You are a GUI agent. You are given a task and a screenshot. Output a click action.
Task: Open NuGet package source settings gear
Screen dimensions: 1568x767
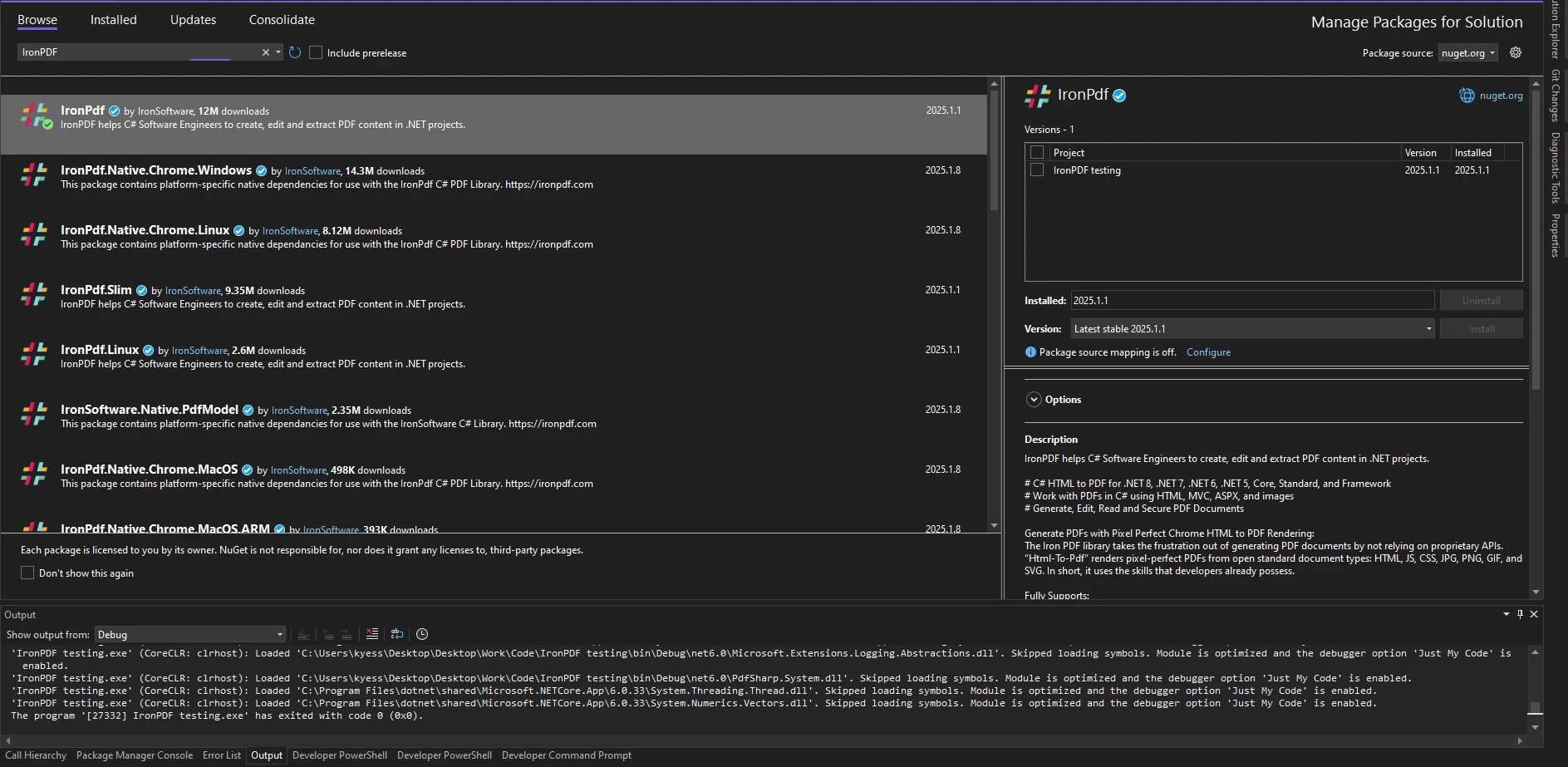tap(1516, 52)
